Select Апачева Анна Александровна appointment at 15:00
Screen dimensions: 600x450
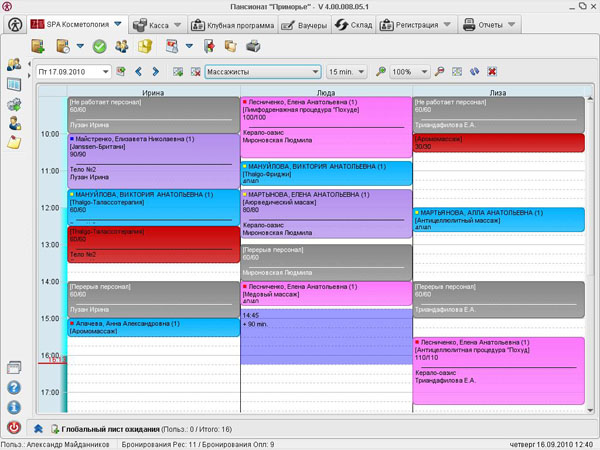click(x=152, y=328)
